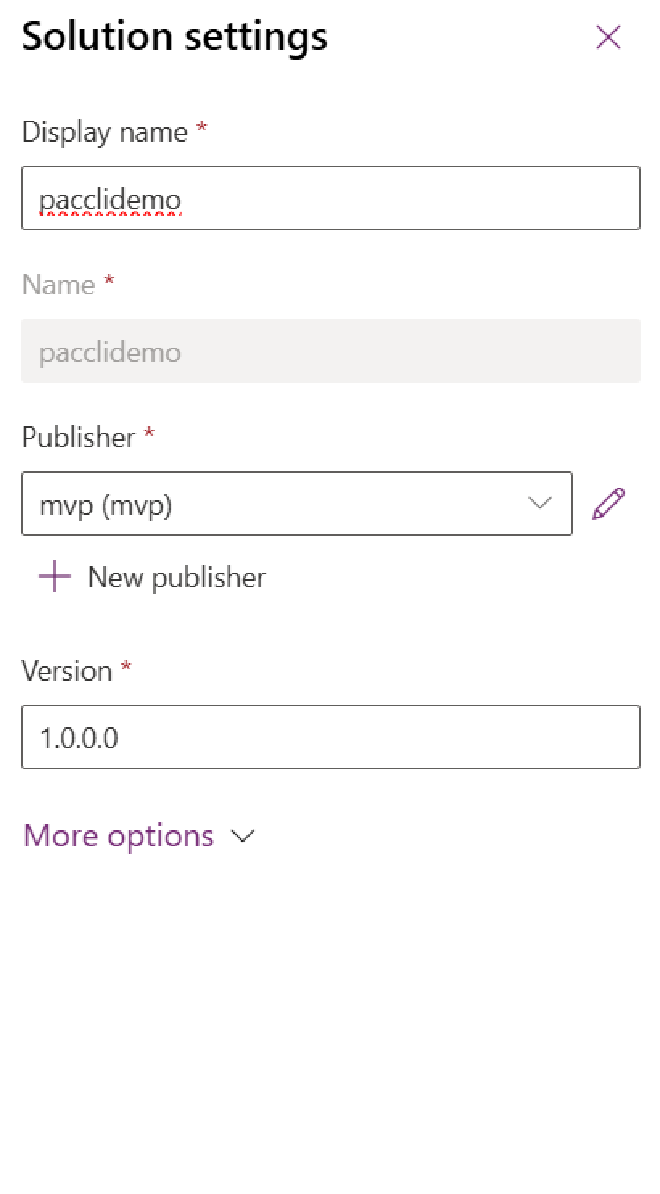Viewport: 660px width, 1194px height.
Task: Click the New publisher text button
Action: click(176, 577)
